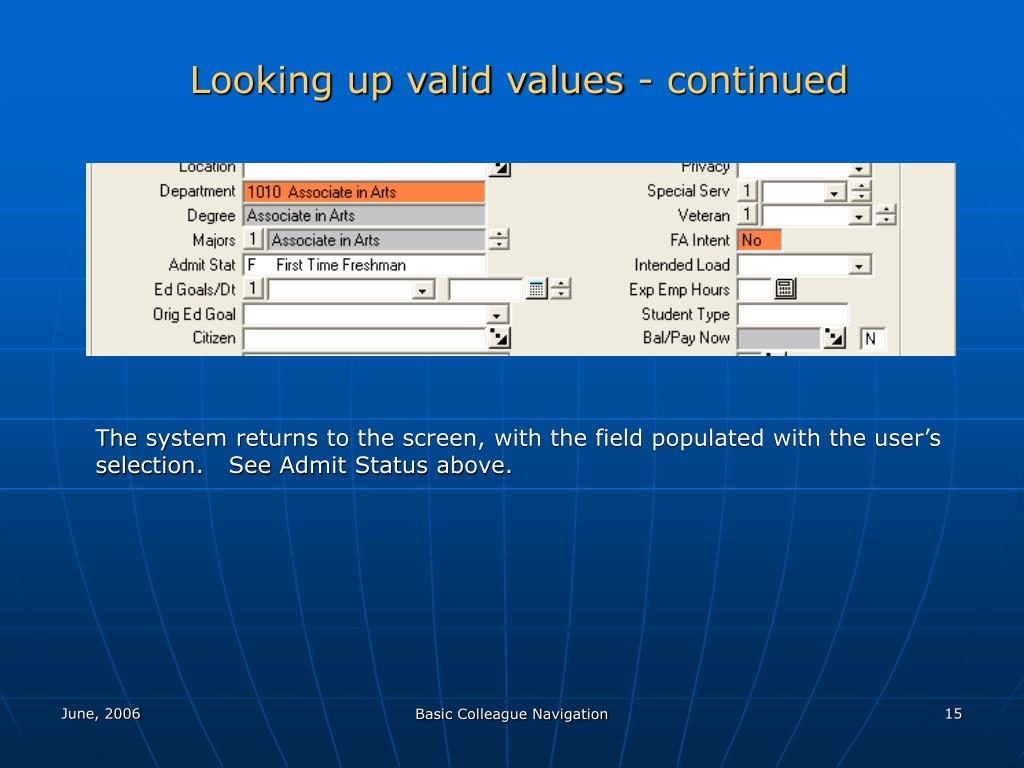This screenshot has width=1024, height=768.
Task: Click the Ed Goals date input field
Action: coord(487,289)
